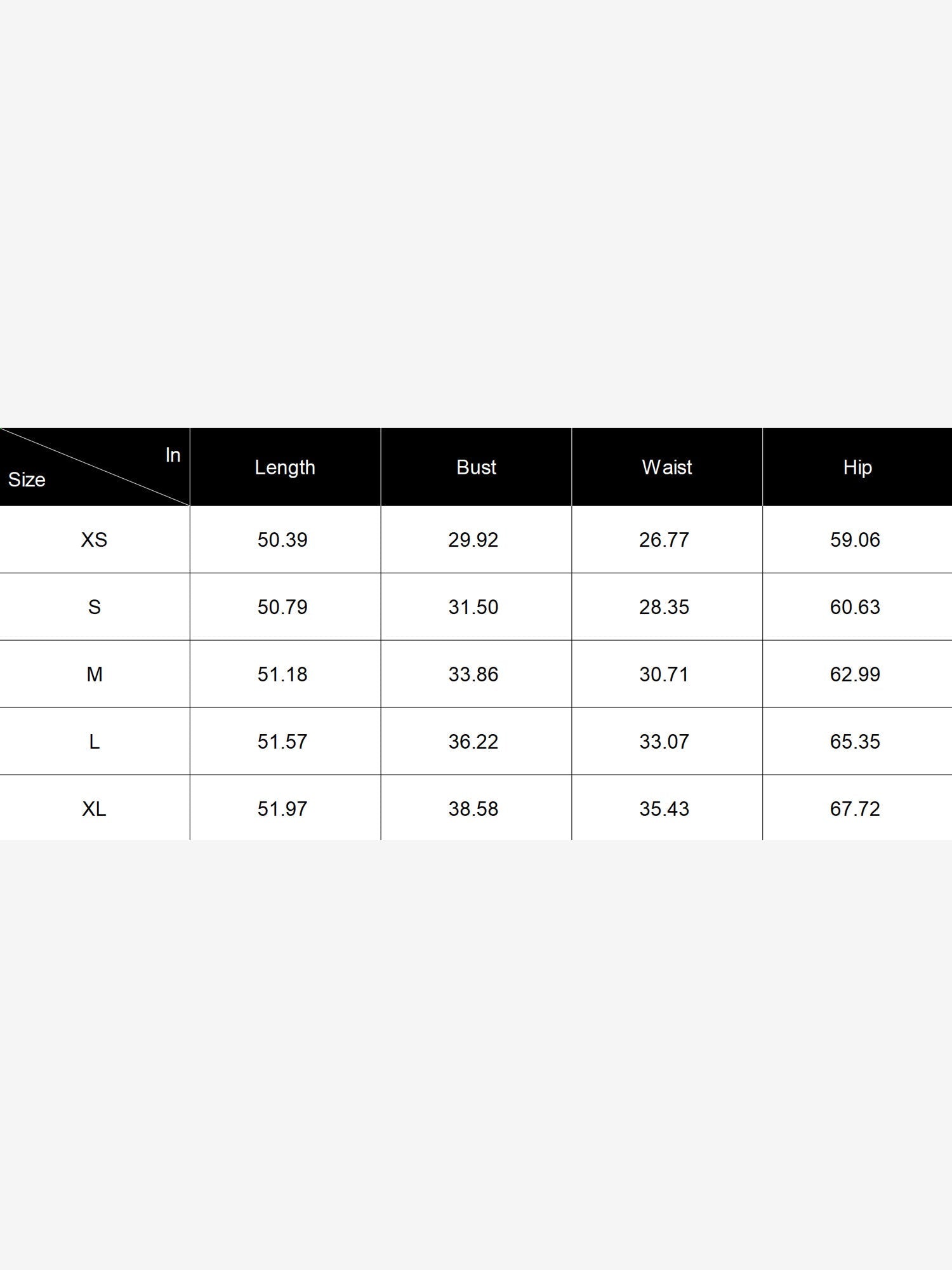Select the XL size row label
Image resolution: width=952 pixels, height=1270 pixels.
point(94,809)
